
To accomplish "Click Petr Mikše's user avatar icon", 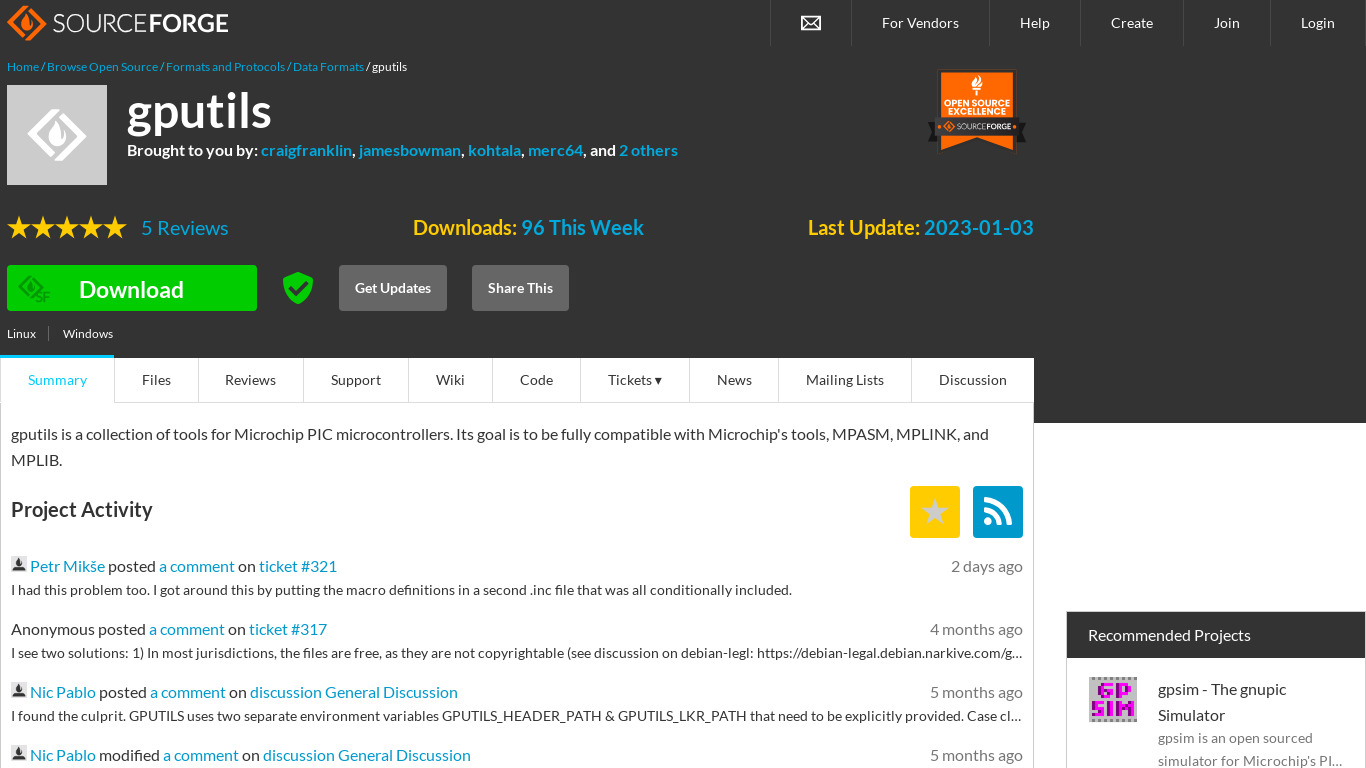I will [x=19, y=565].
